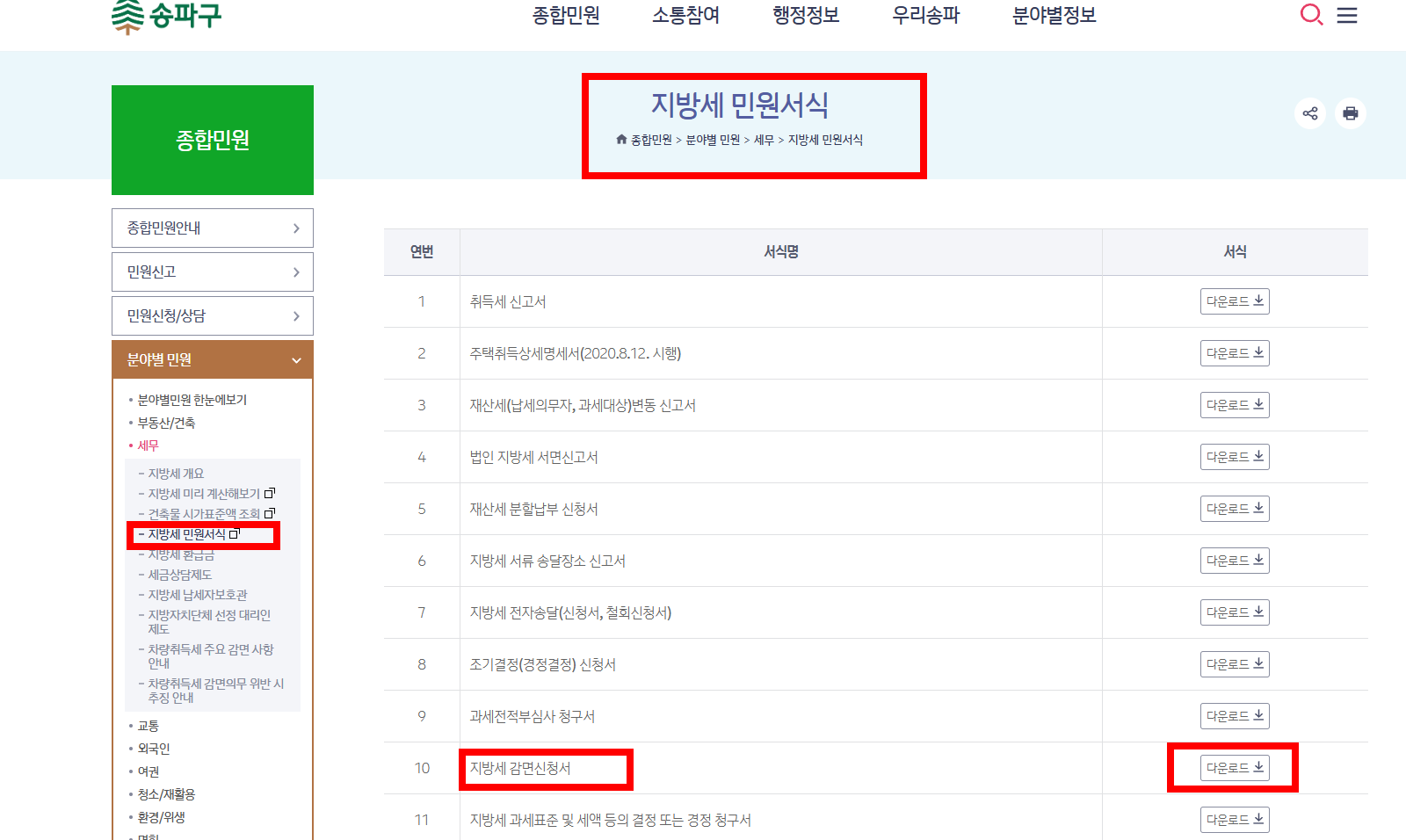The height and width of the screenshot is (840, 1406).
Task: Open 우리송파 top menu
Action: 926,16
